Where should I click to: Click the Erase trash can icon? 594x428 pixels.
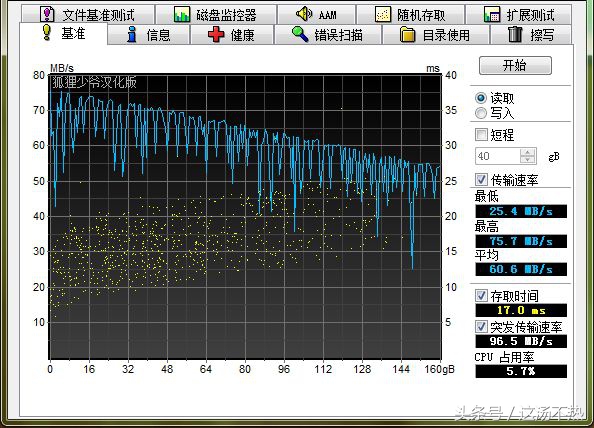515,34
